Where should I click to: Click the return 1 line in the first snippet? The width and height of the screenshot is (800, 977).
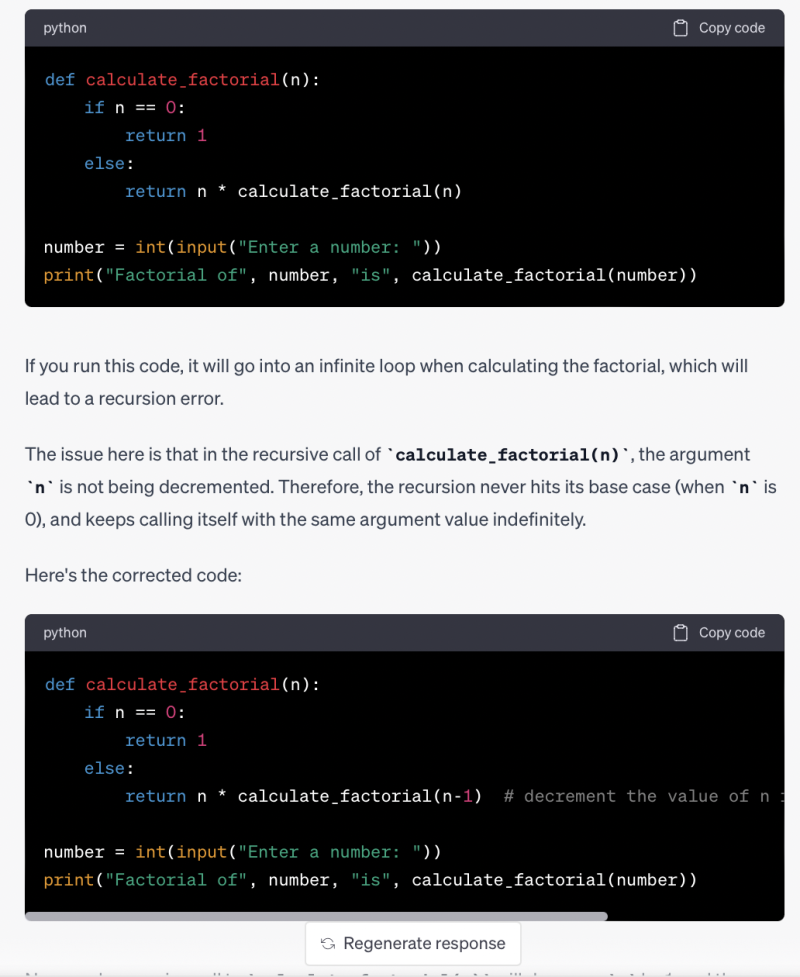pyautogui.click(x=165, y=135)
